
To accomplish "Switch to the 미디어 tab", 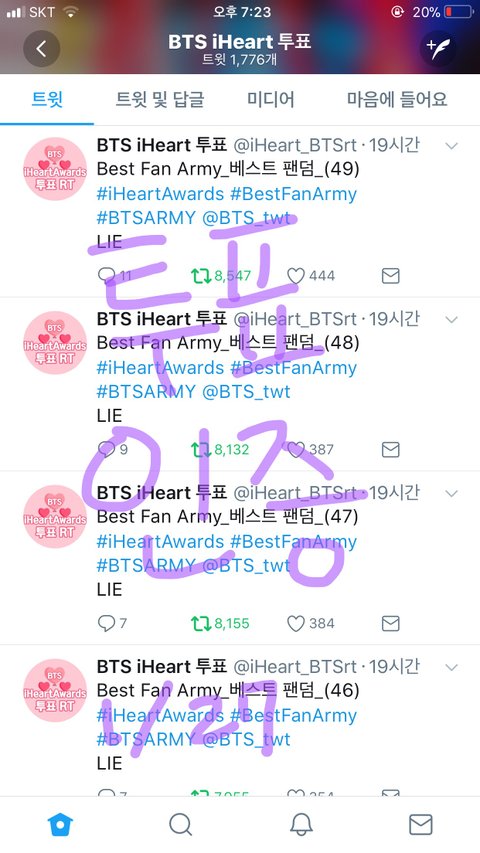I will point(270,100).
